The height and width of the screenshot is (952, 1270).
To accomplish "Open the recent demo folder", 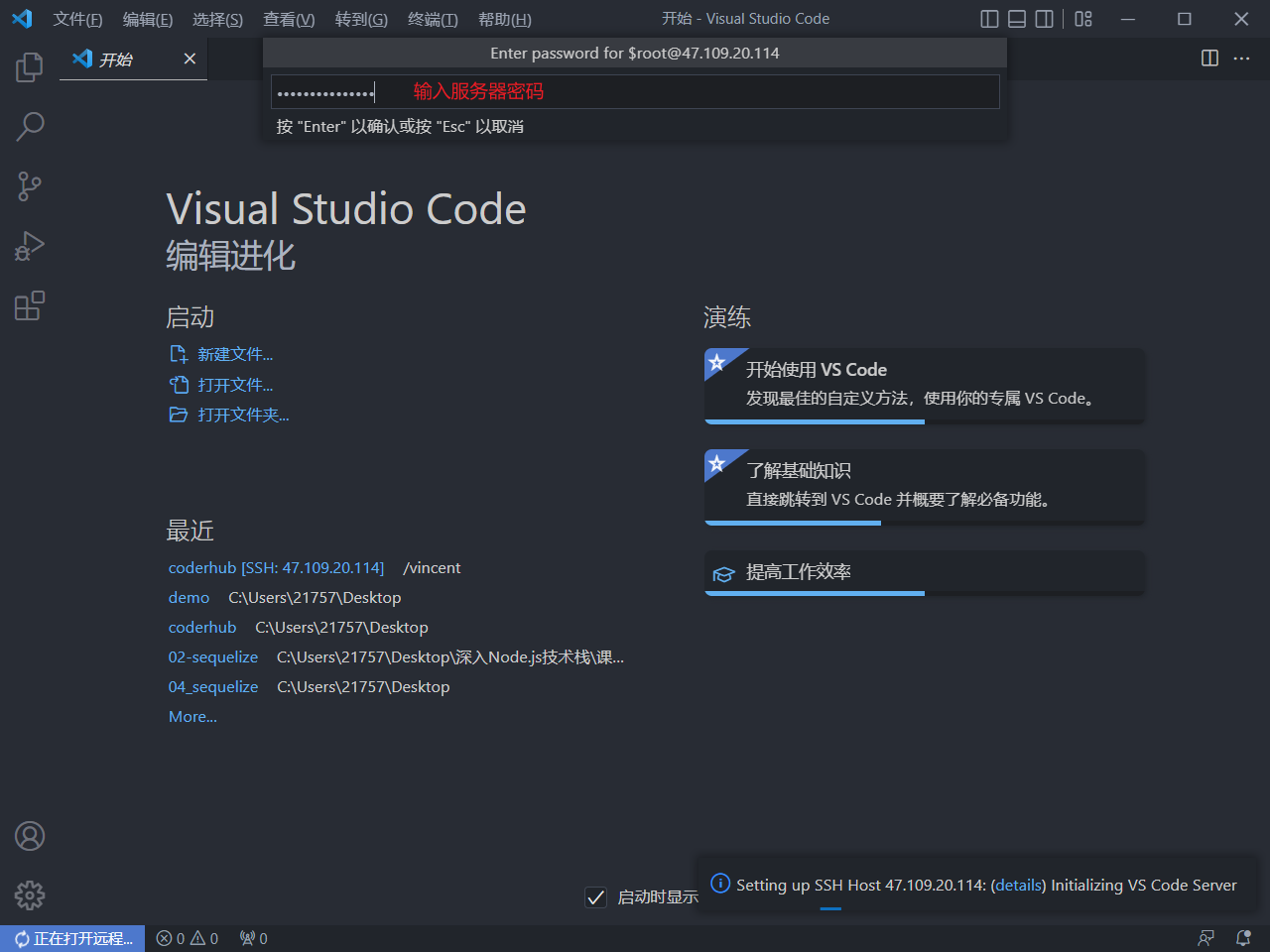I will pyautogui.click(x=189, y=597).
